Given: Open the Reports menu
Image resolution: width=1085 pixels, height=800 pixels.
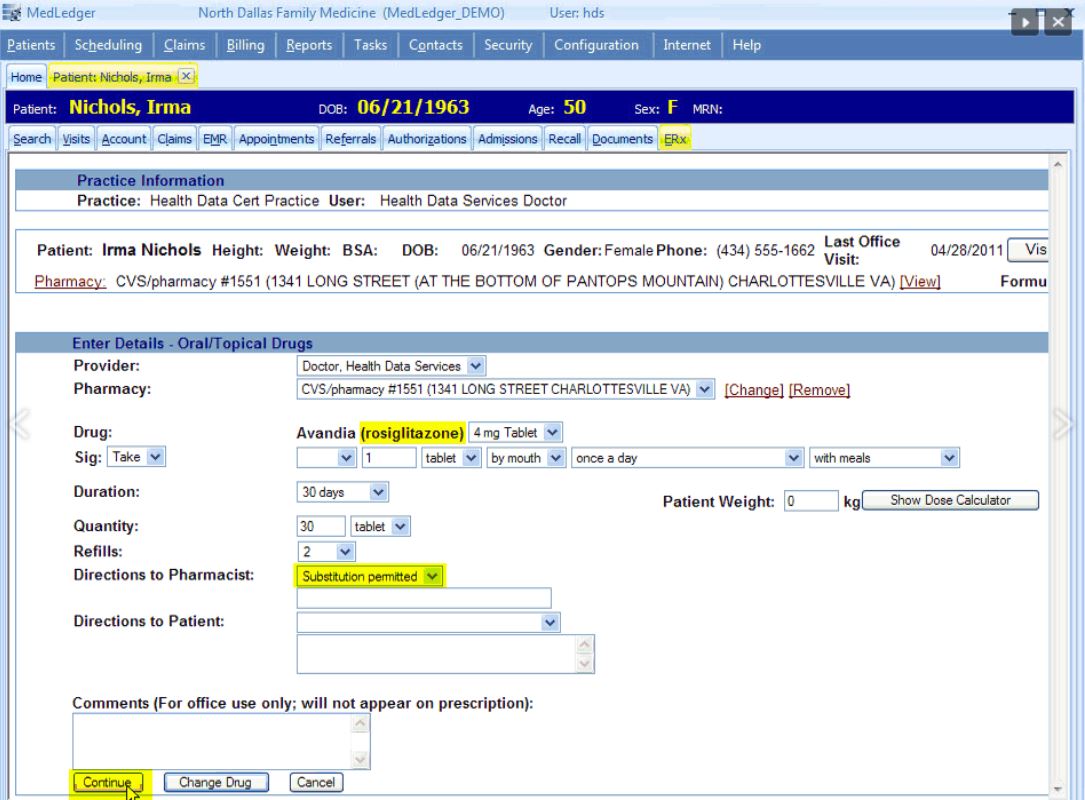Looking at the screenshot, I should [309, 45].
